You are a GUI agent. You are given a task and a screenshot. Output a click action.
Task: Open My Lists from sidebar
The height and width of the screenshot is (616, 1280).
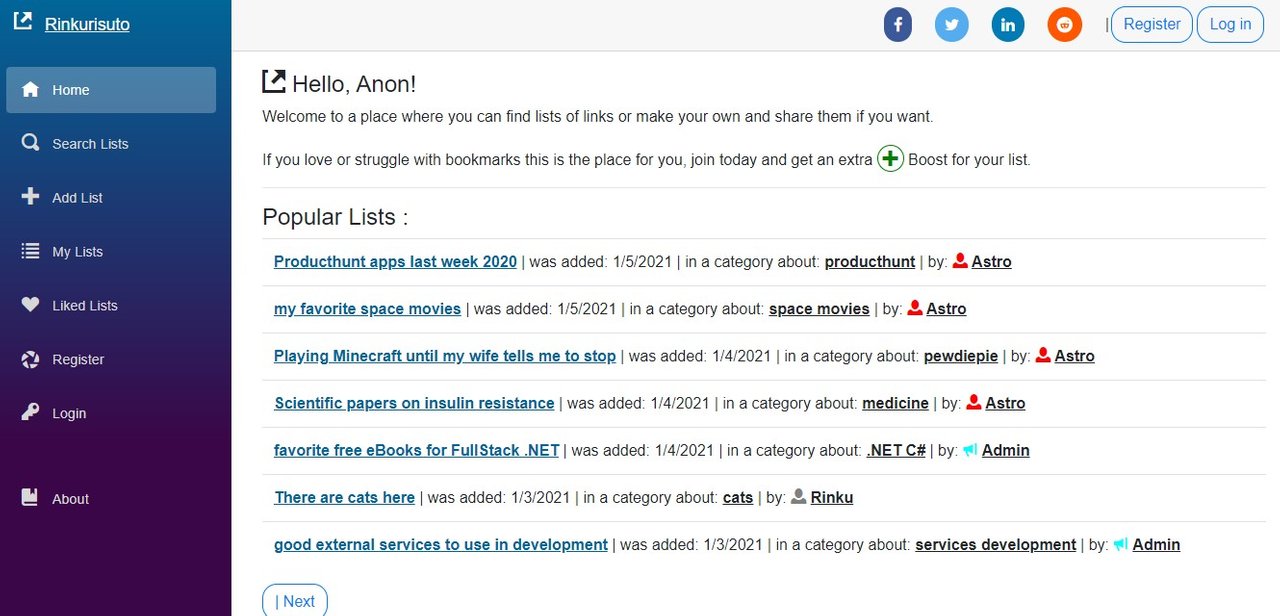(111, 252)
